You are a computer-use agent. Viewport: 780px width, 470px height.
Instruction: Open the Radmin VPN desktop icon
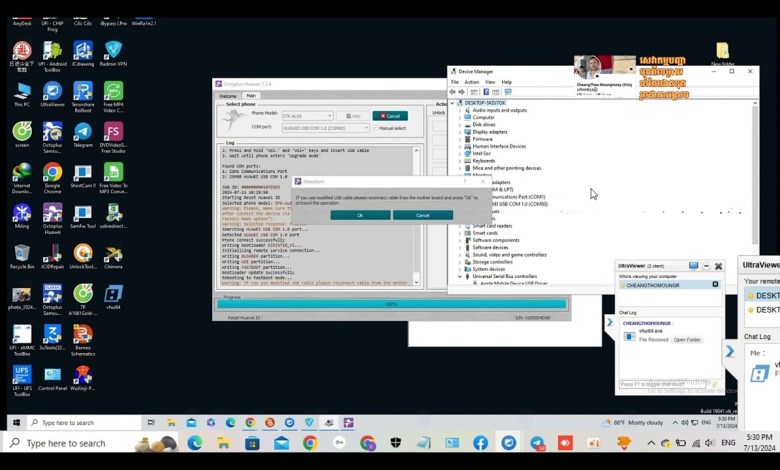(113, 52)
